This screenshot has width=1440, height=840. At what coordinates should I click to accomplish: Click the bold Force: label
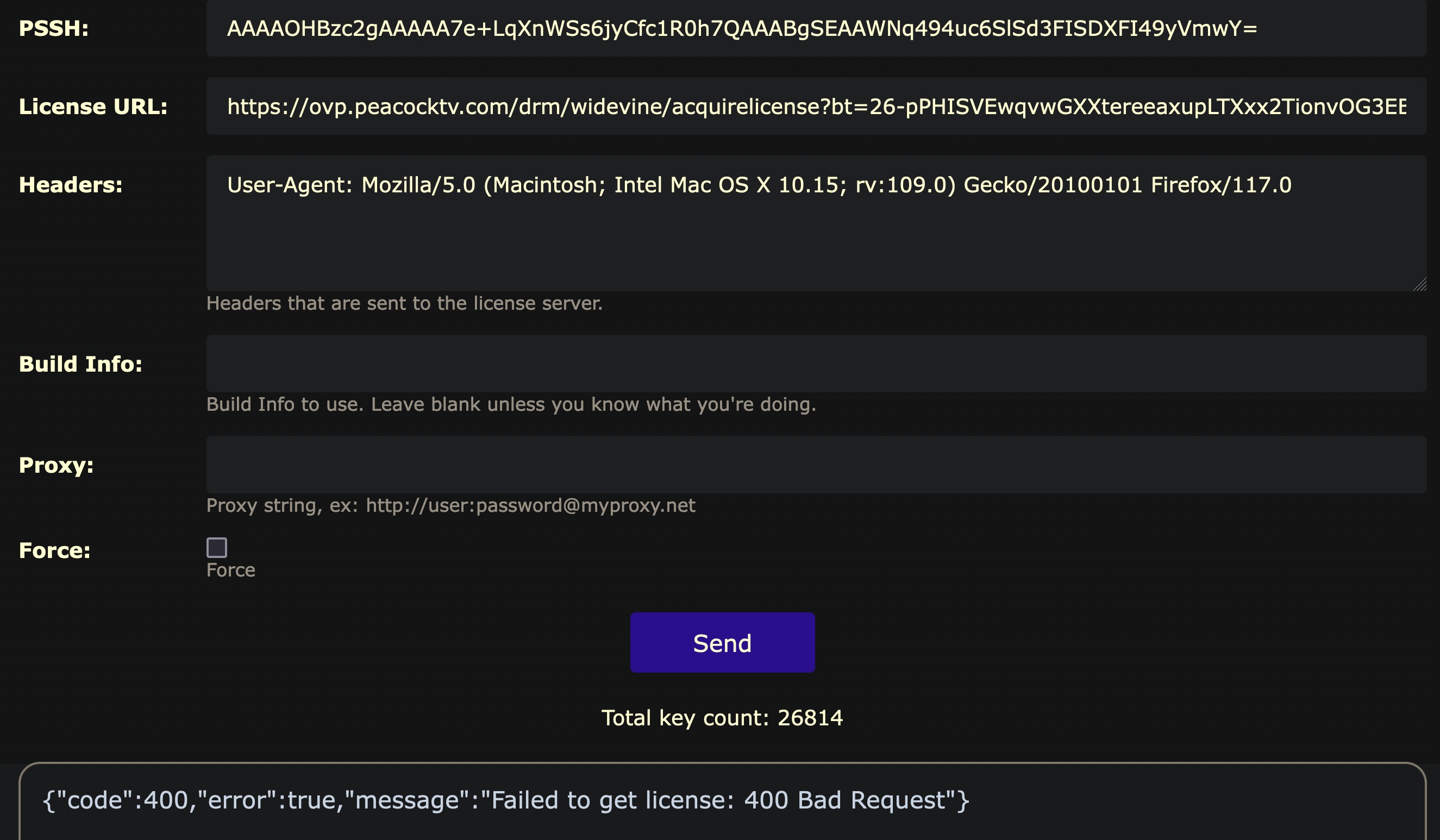pyautogui.click(x=55, y=550)
